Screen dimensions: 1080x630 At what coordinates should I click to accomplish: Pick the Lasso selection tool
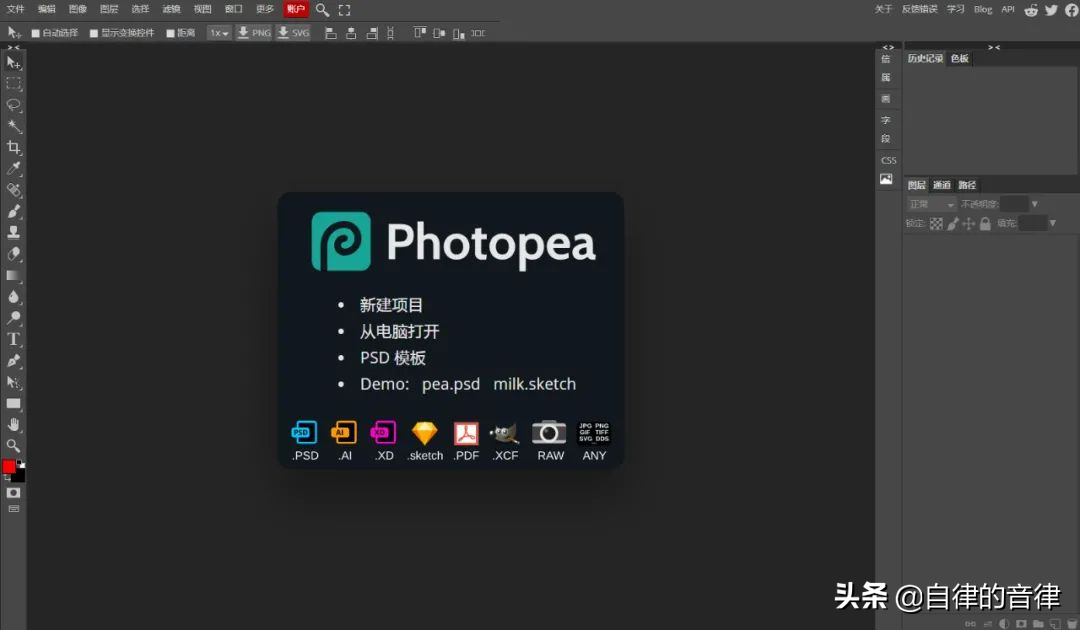tap(13, 105)
